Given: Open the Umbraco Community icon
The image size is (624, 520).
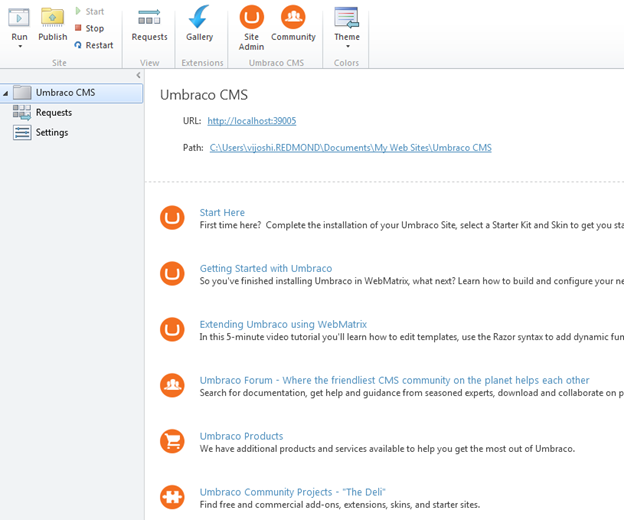Looking at the screenshot, I should pyautogui.click(x=293, y=17).
